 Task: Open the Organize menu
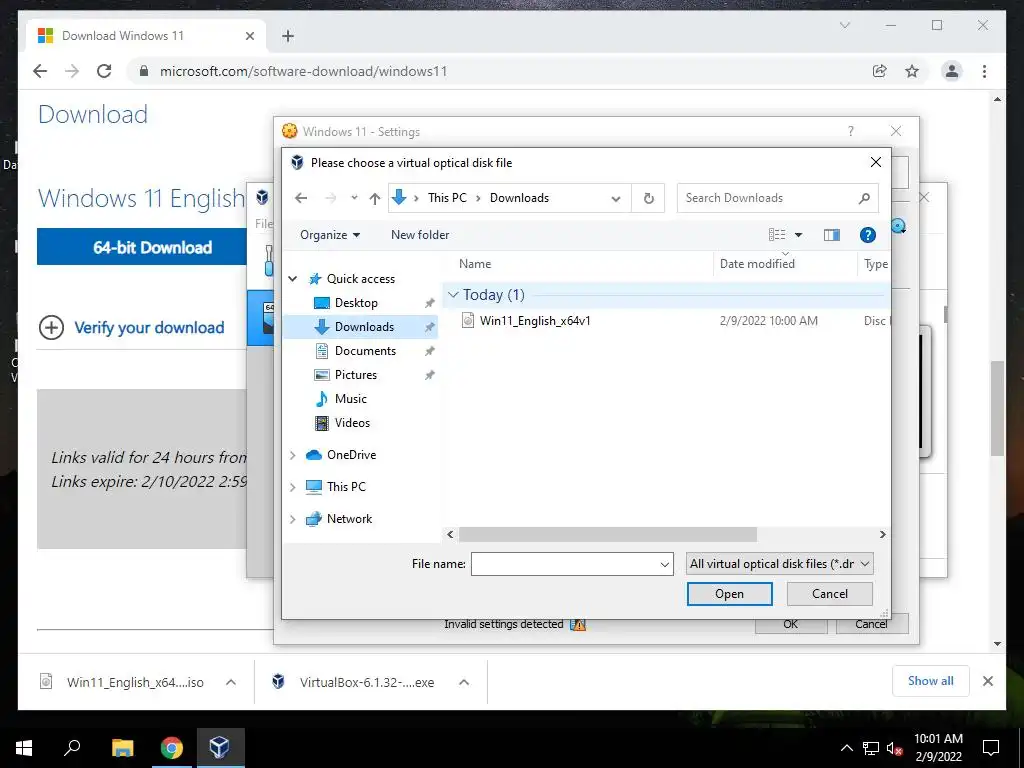(x=330, y=235)
